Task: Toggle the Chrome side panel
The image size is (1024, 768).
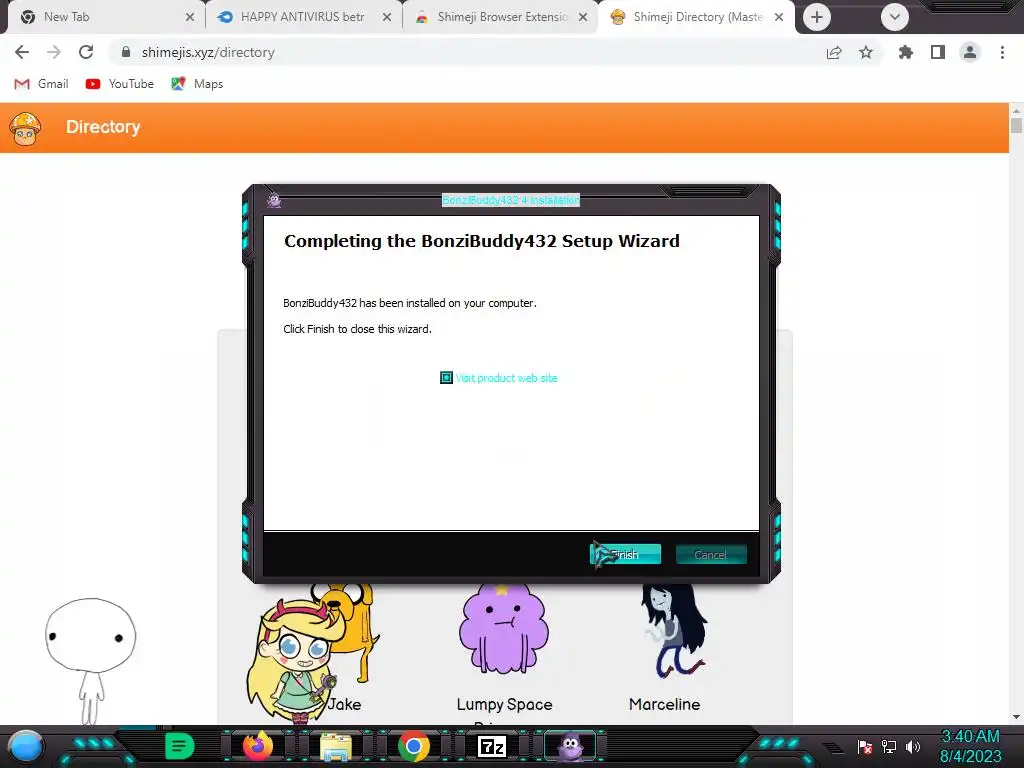Action: pyautogui.click(x=938, y=52)
